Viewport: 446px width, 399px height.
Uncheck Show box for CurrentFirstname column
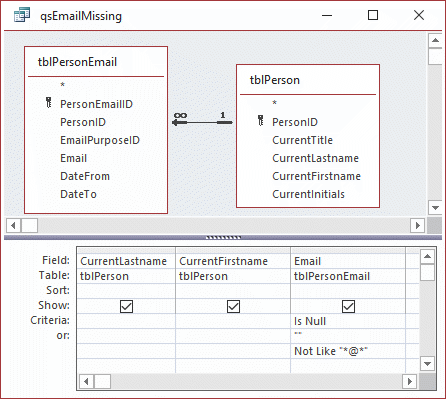pos(233,306)
